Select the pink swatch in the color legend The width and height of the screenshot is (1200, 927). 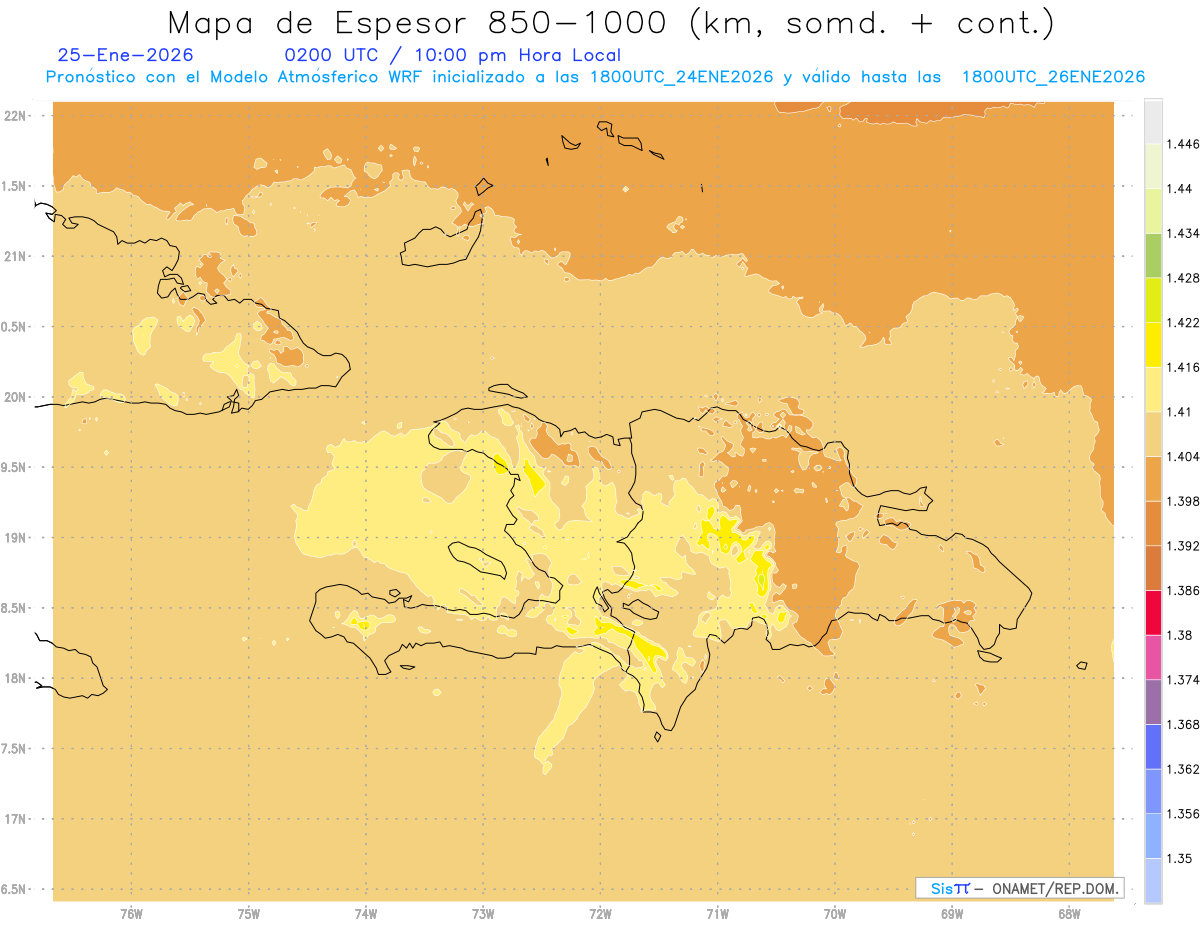(1153, 657)
